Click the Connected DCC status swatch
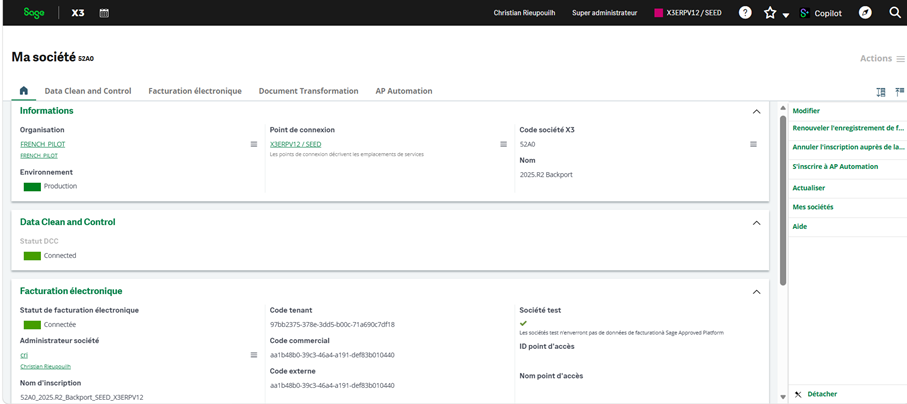The height and width of the screenshot is (404, 907). point(32,256)
